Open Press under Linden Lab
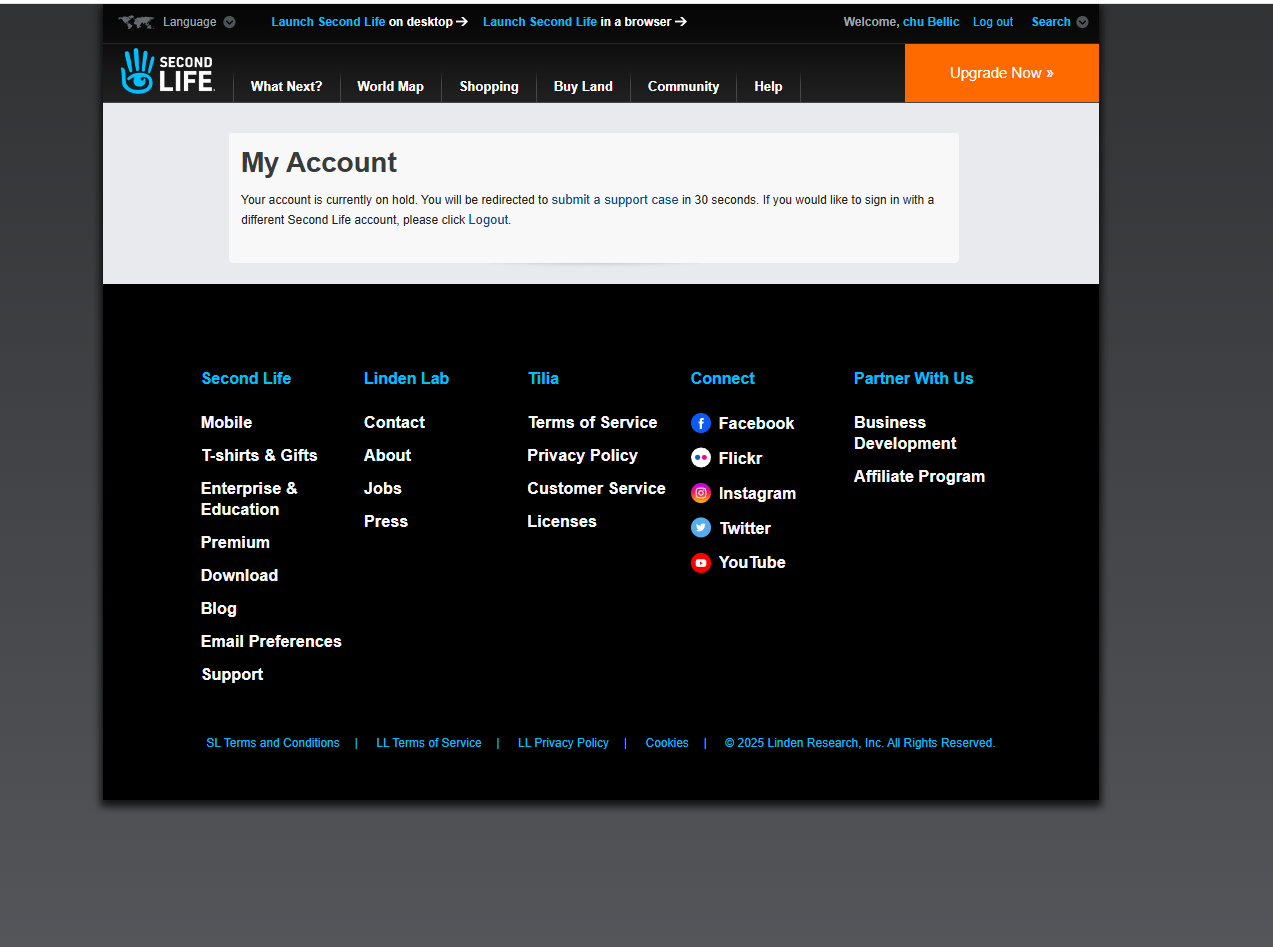The image size is (1273, 947). coord(386,522)
